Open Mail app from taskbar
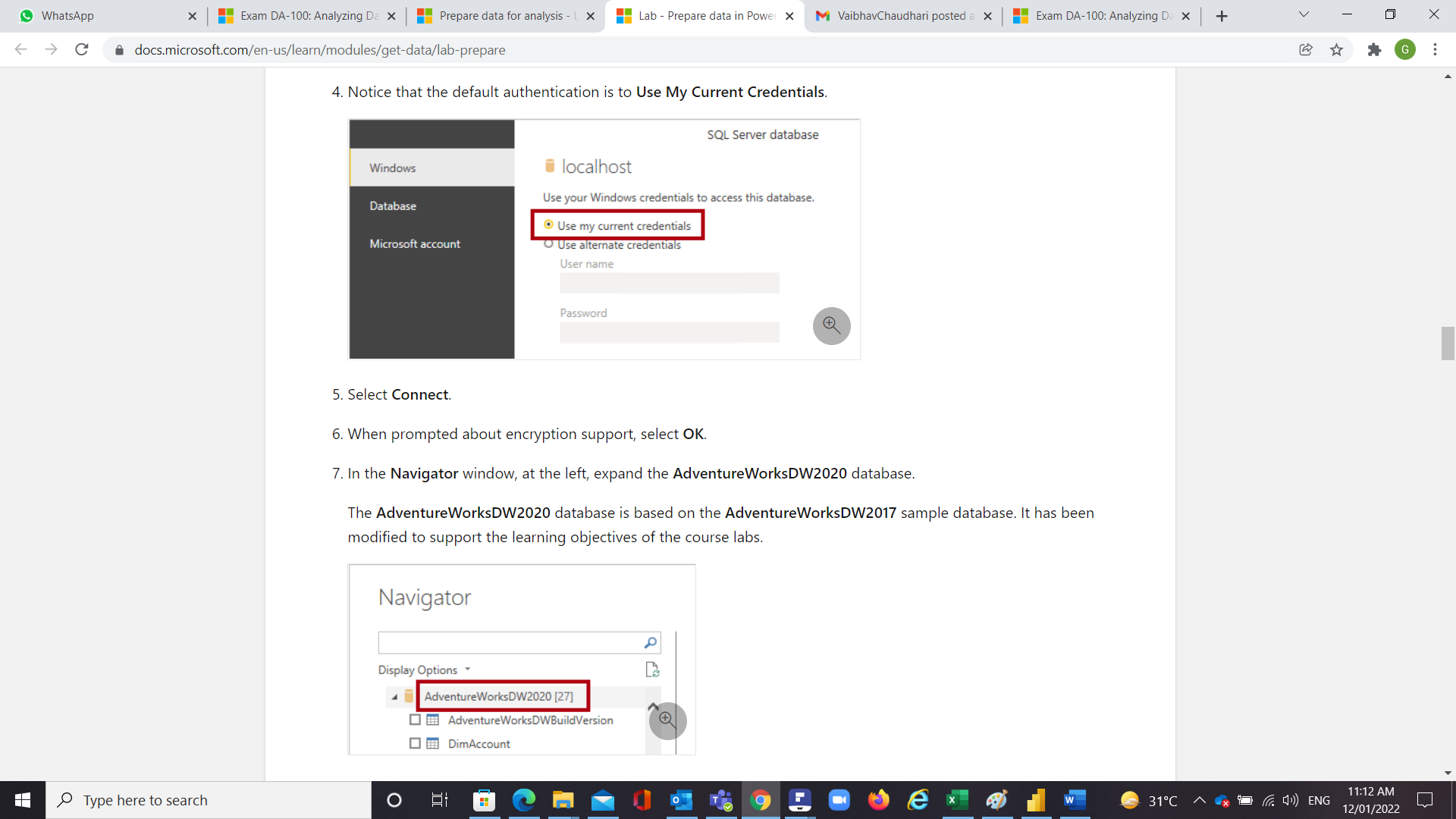The image size is (1456, 819). pyautogui.click(x=602, y=800)
